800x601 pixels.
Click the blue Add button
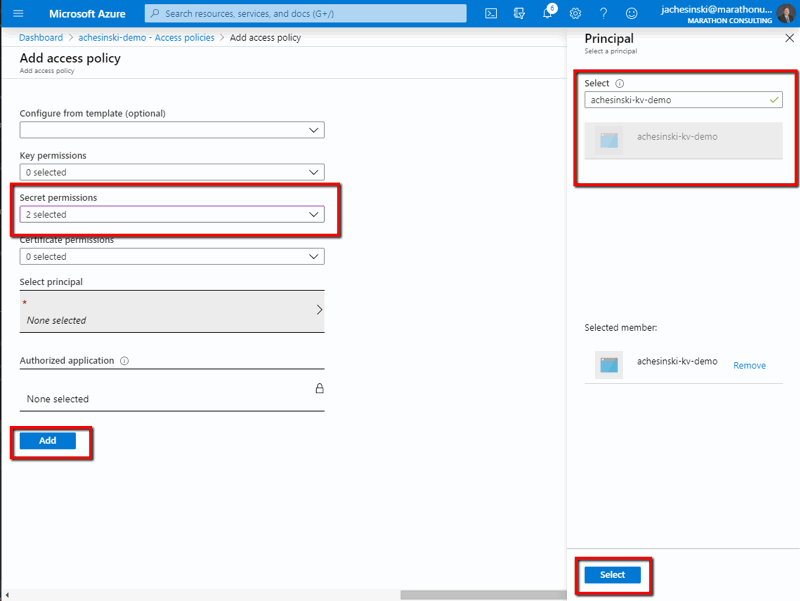click(x=48, y=441)
